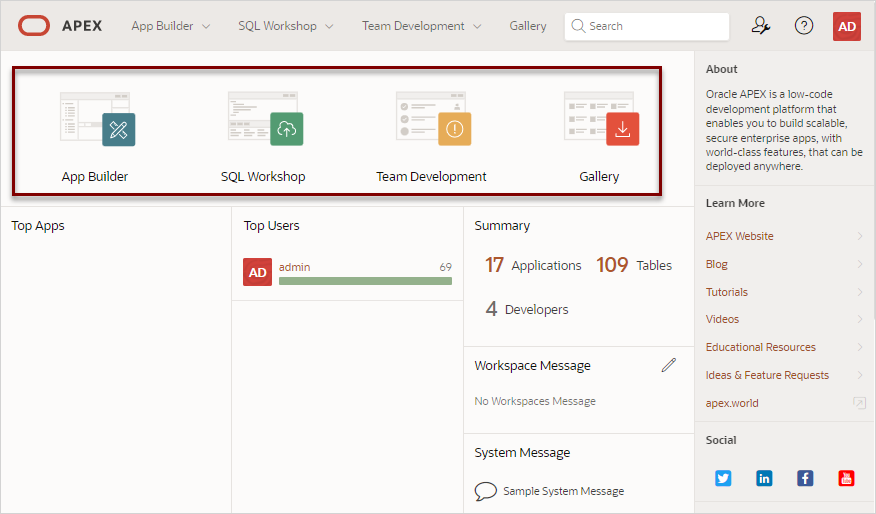Open Ideas & Feature Requests link

coord(767,375)
